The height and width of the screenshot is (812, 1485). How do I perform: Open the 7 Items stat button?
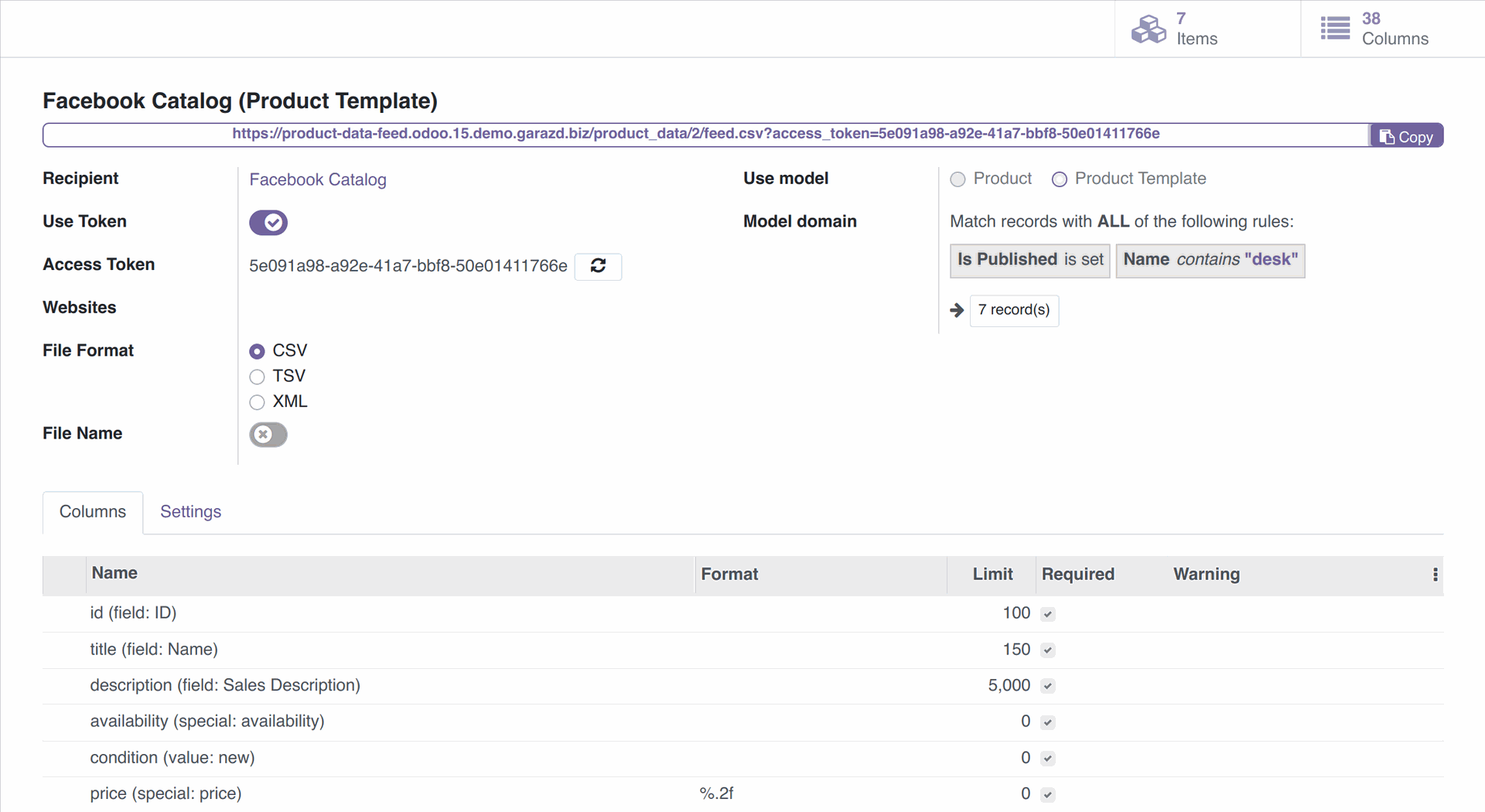tap(1207, 29)
